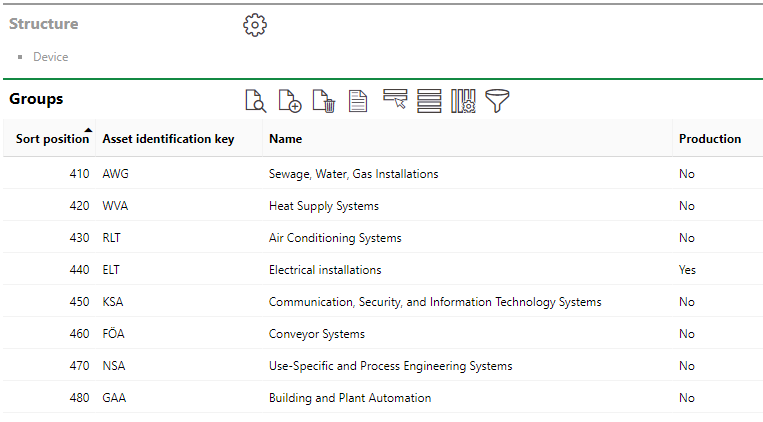Open the document details icon
Image resolution: width=763 pixels, height=422 pixels.
358,100
